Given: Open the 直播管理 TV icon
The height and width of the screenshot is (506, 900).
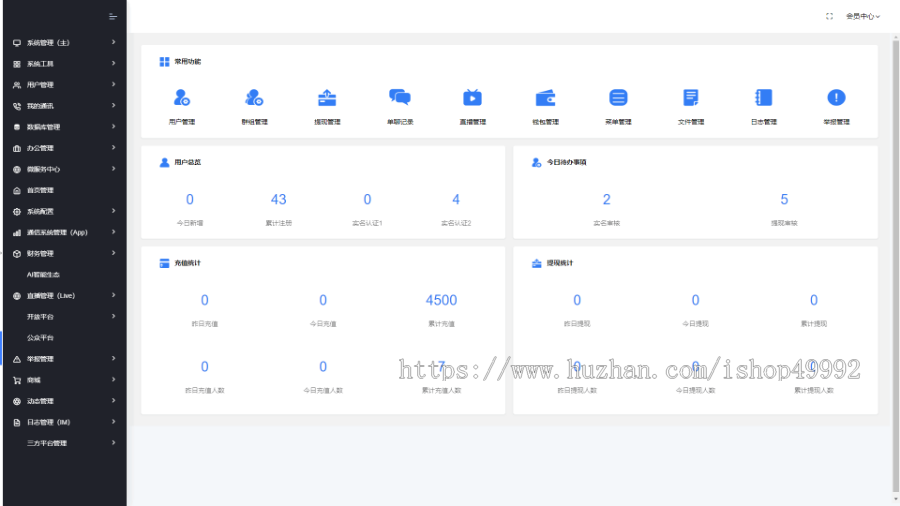Looking at the screenshot, I should click(x=472, y=98).
